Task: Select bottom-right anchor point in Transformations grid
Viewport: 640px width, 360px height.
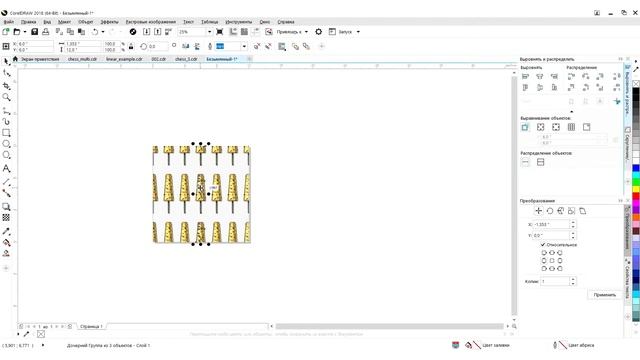Action: (560, 268)
